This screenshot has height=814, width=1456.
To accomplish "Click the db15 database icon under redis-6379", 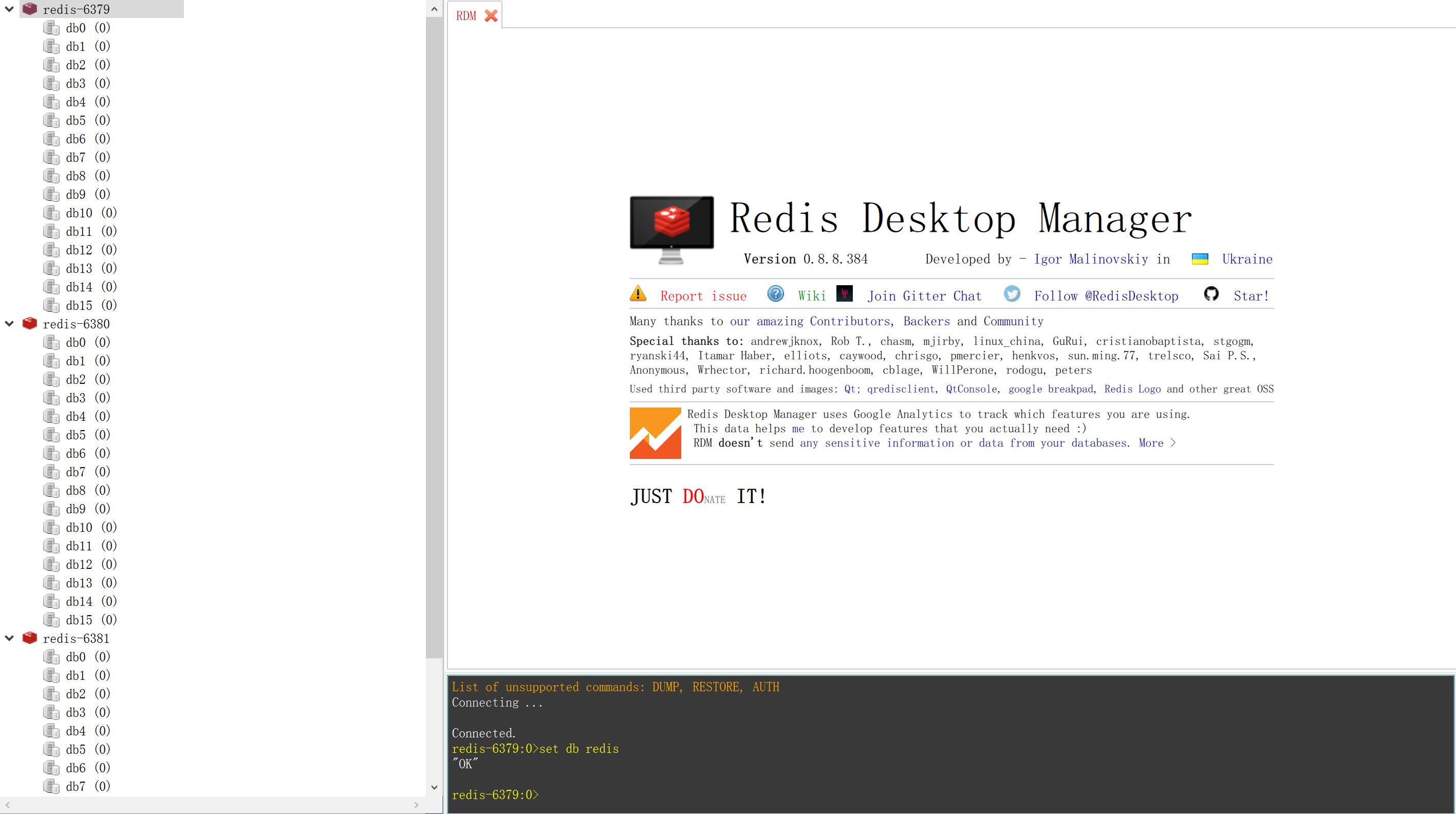I will pos(51,305).
